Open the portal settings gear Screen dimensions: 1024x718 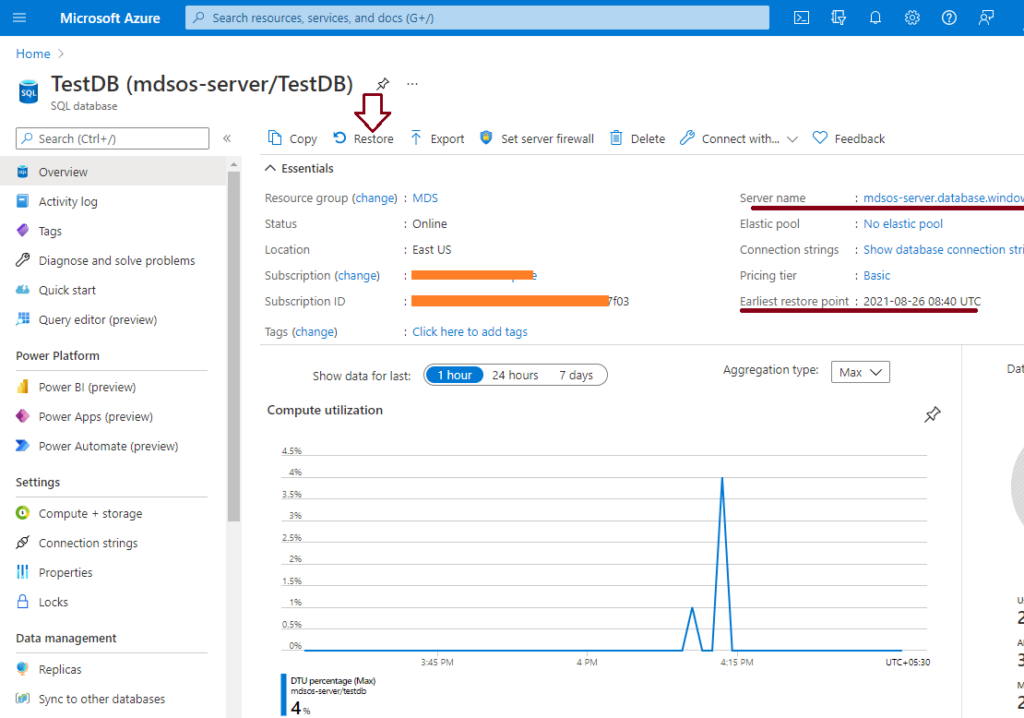[911, 17]
